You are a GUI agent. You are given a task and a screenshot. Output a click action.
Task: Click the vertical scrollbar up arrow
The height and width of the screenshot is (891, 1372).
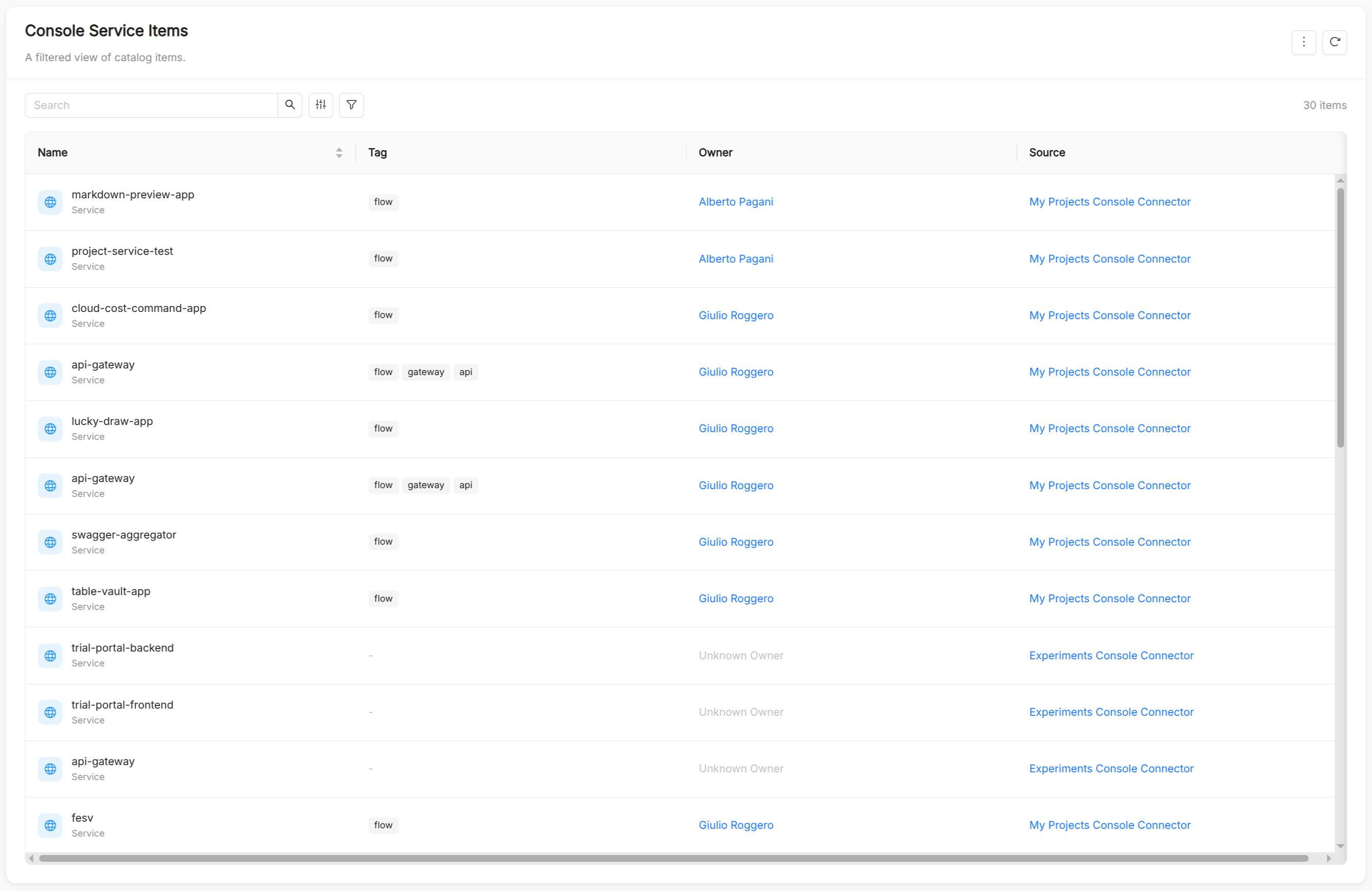pyautogui.click(x=1340, y=181)
